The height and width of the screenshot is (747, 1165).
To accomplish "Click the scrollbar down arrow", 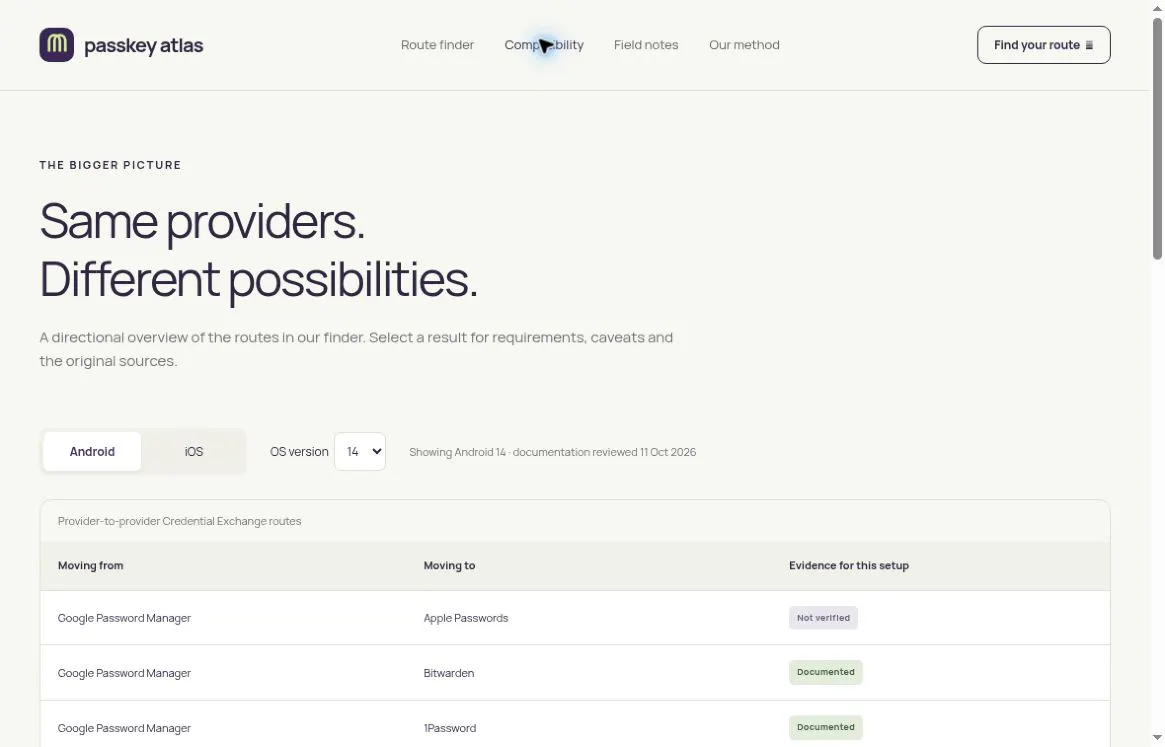I will 1157,737.
